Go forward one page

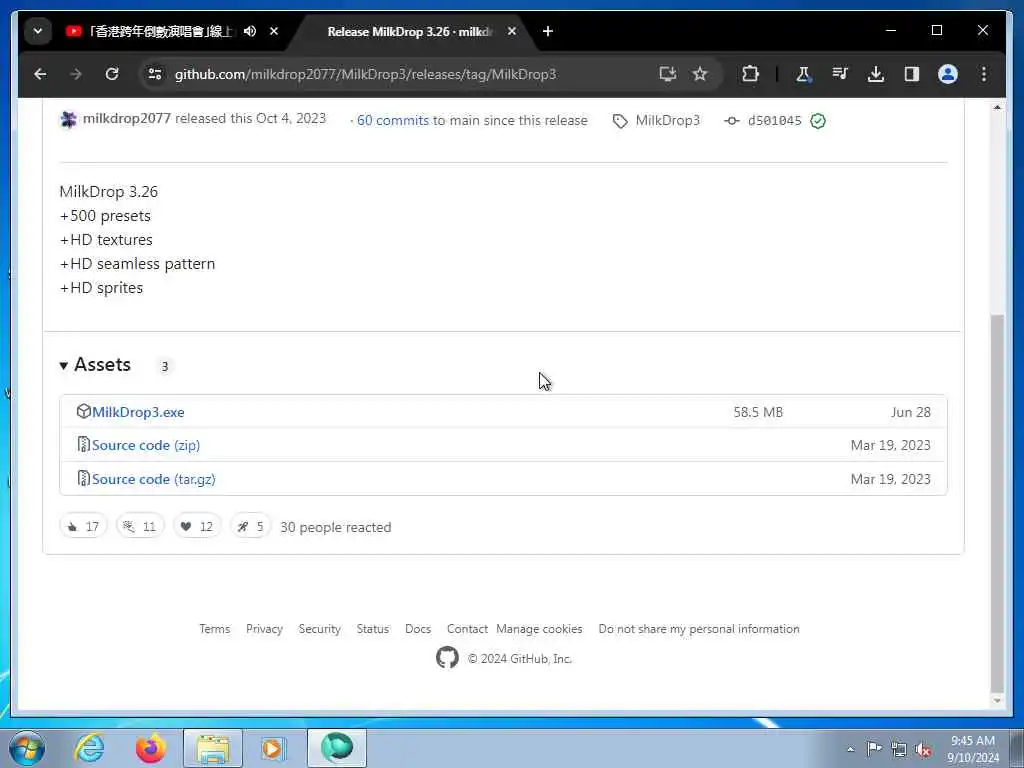pos(76,74)
